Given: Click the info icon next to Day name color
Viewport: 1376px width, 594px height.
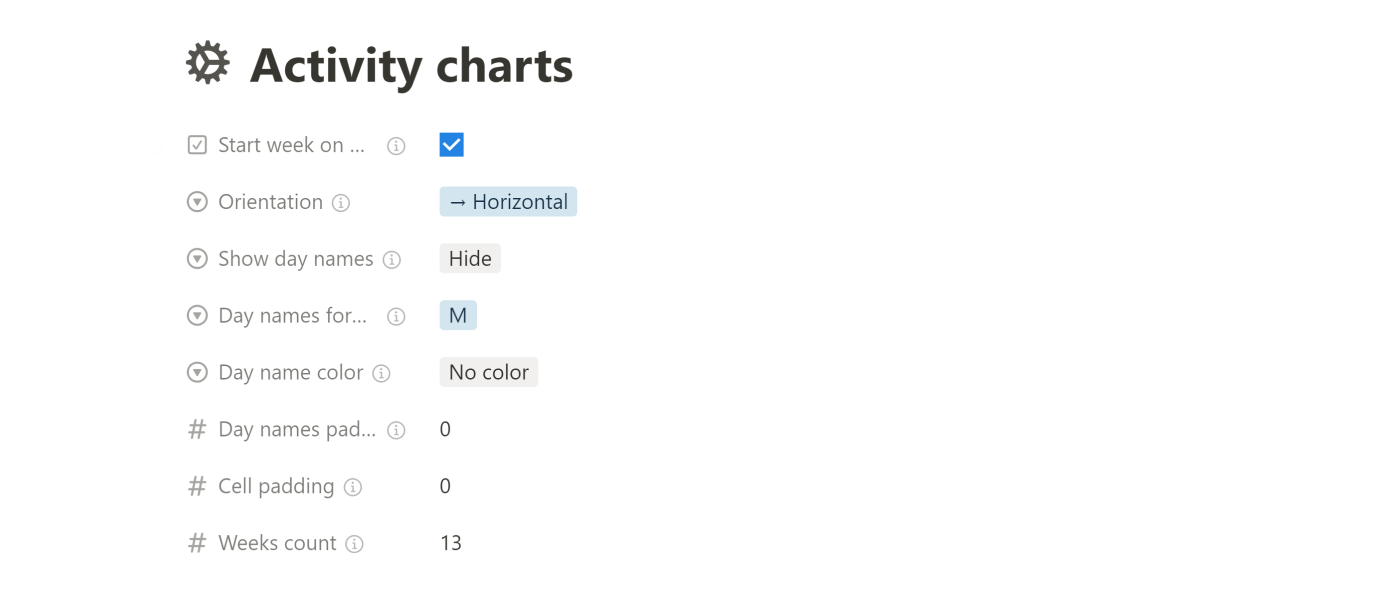Looking at the screenshot, I should pos(381,371).
